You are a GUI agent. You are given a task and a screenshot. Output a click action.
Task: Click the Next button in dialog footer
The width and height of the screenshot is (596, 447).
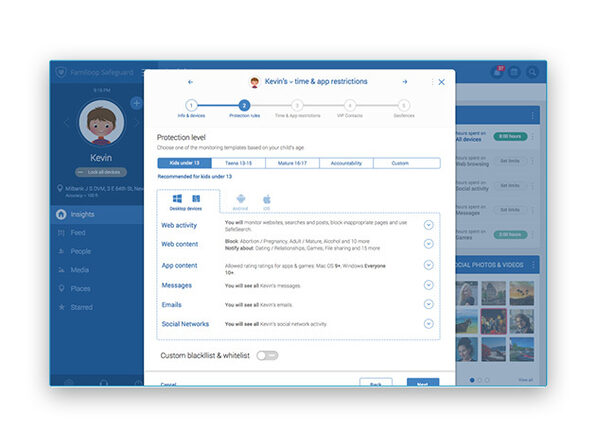(423, 382)
